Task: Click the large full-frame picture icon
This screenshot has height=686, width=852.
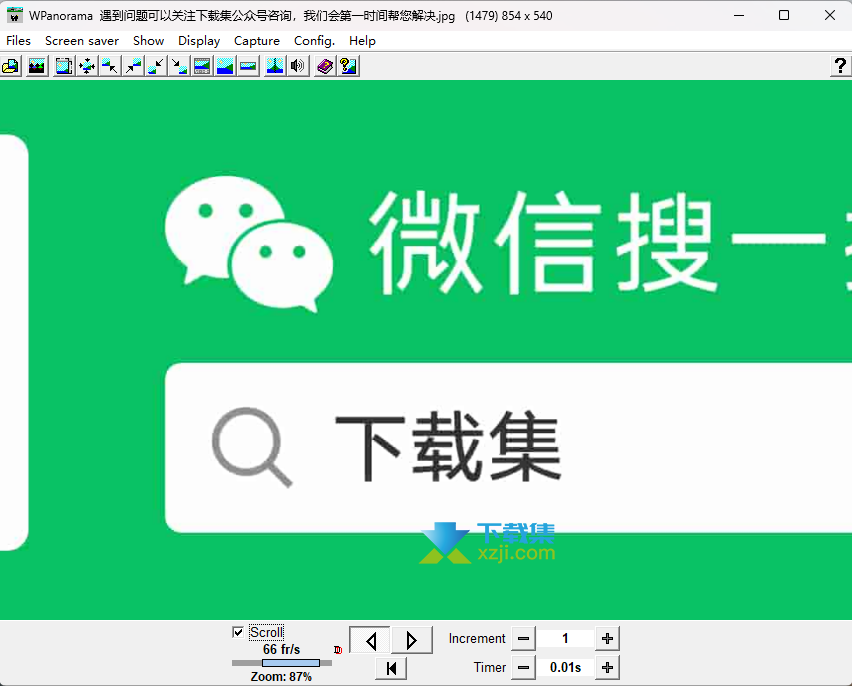Action: (225, 66)
